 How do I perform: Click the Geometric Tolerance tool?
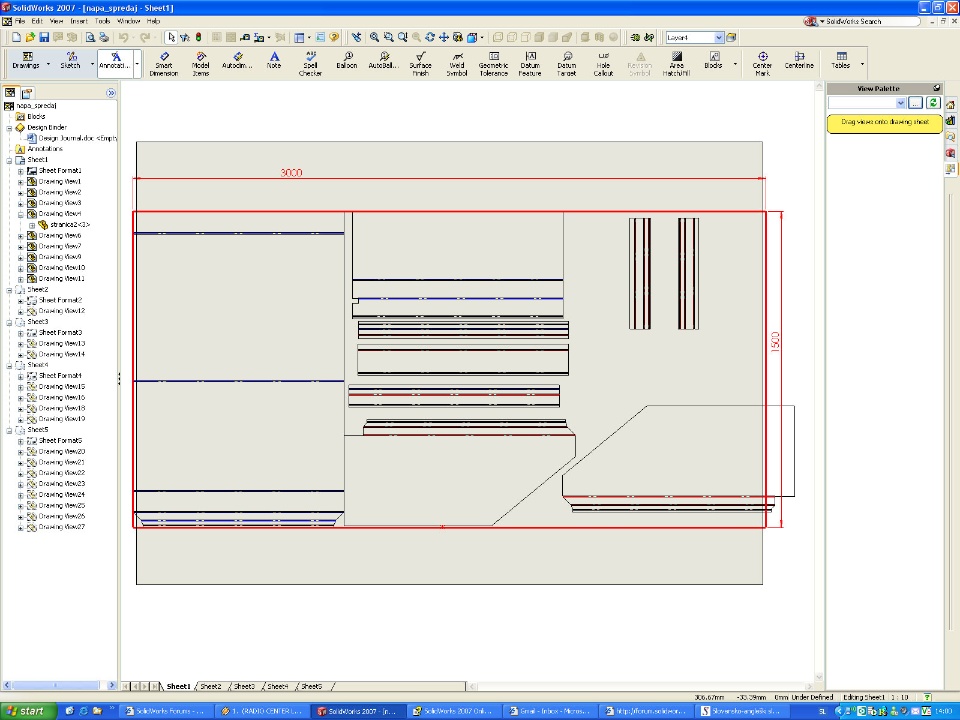(493, 63)
